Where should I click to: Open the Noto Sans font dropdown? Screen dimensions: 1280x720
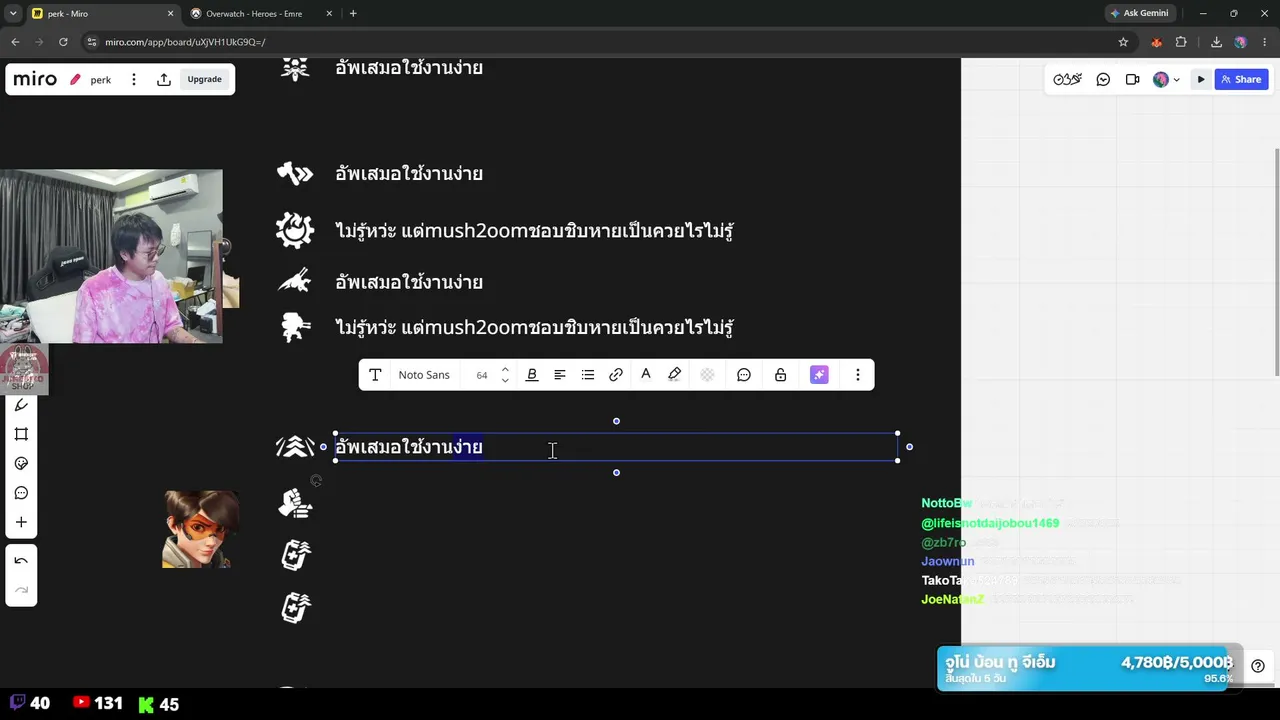(424, 375)
